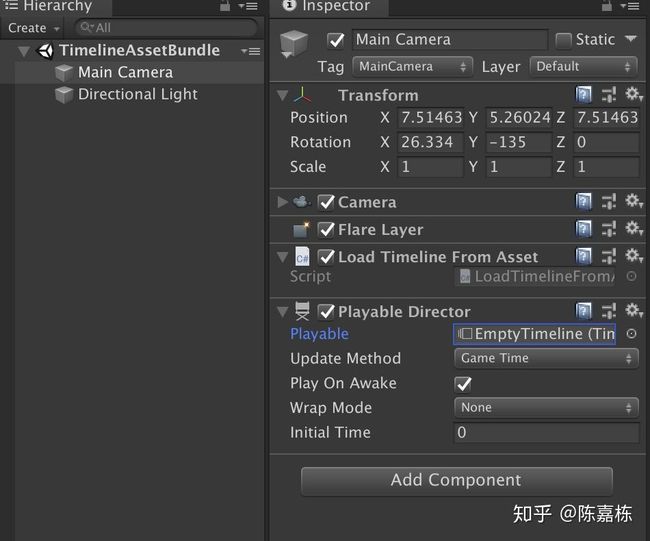Image resolution: width=650 pixels, height=541 pixels.
Task: Open the Tag dropdown MainCamera
Action: point(412,66)
